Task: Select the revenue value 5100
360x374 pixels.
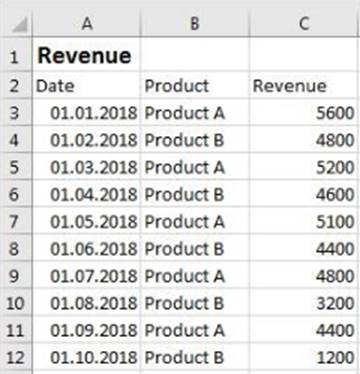Action: point(303,222)
